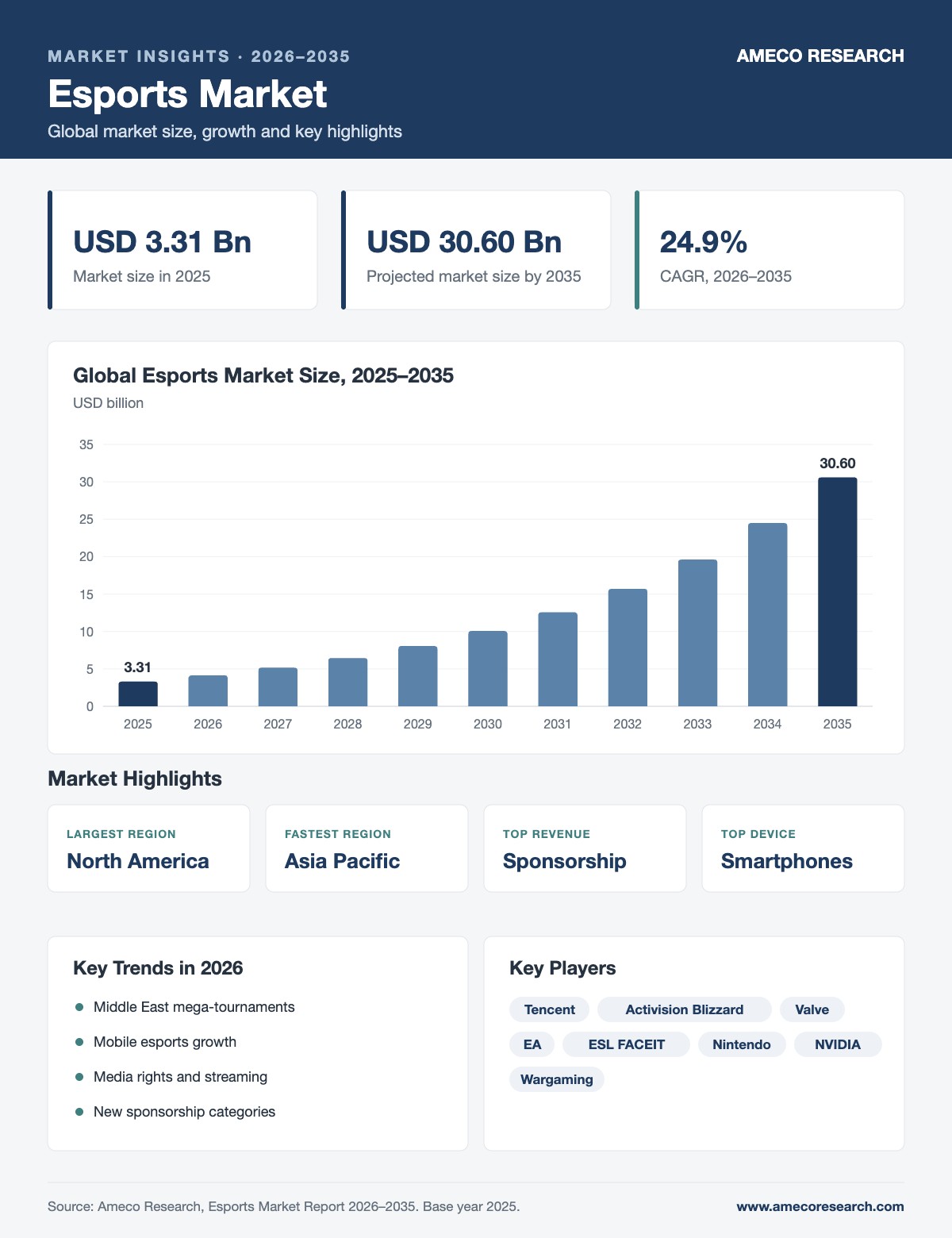
Task: Click the USD 3.31 Bn stat card
Action: [182, 250]
